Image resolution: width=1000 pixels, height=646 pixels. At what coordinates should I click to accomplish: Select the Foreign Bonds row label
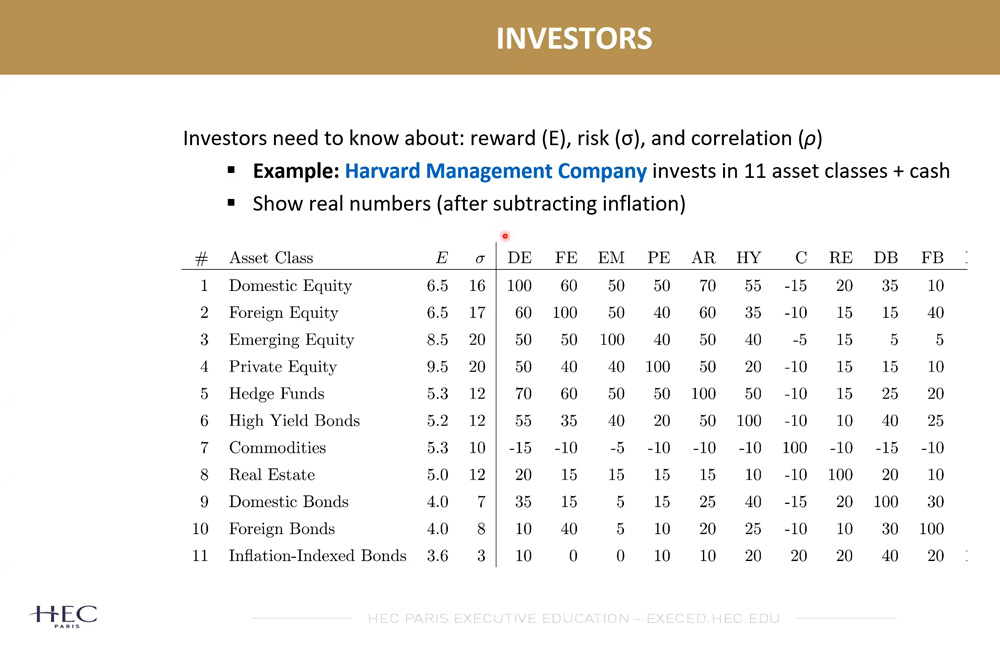click(x=281, y=528)
